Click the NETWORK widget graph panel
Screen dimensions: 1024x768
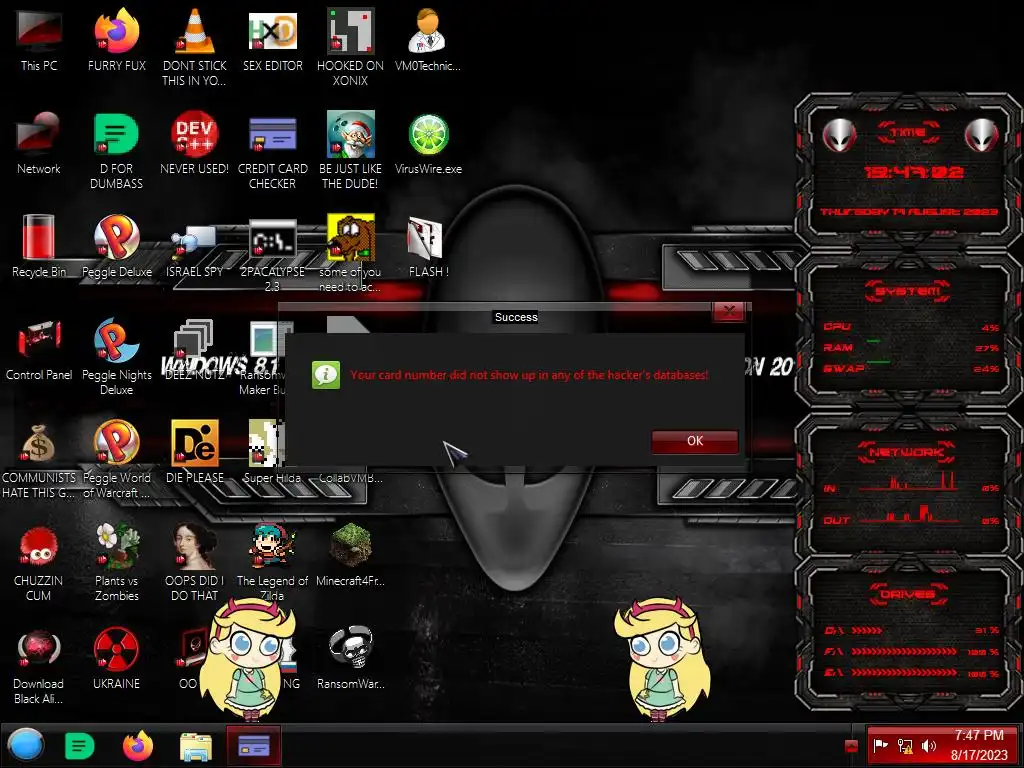[908, 485]
